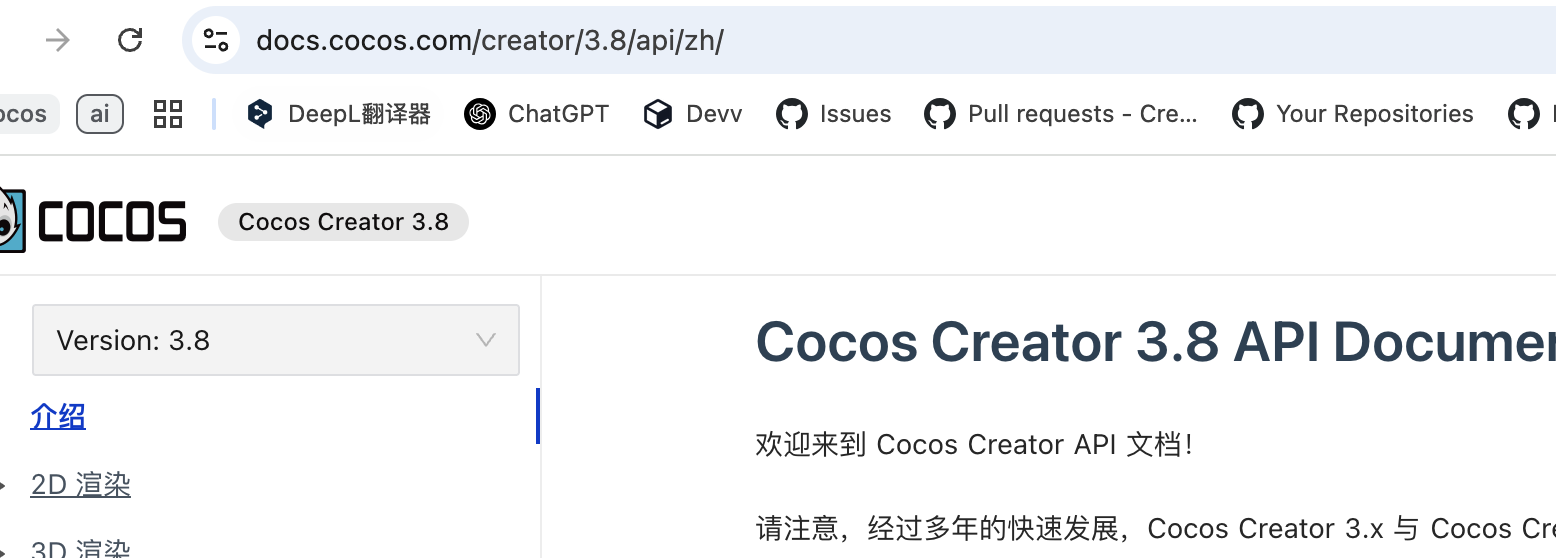1556x558 pixels.
Task: Open the 2D 渲染 sidebar item
Action: [81, 485]
